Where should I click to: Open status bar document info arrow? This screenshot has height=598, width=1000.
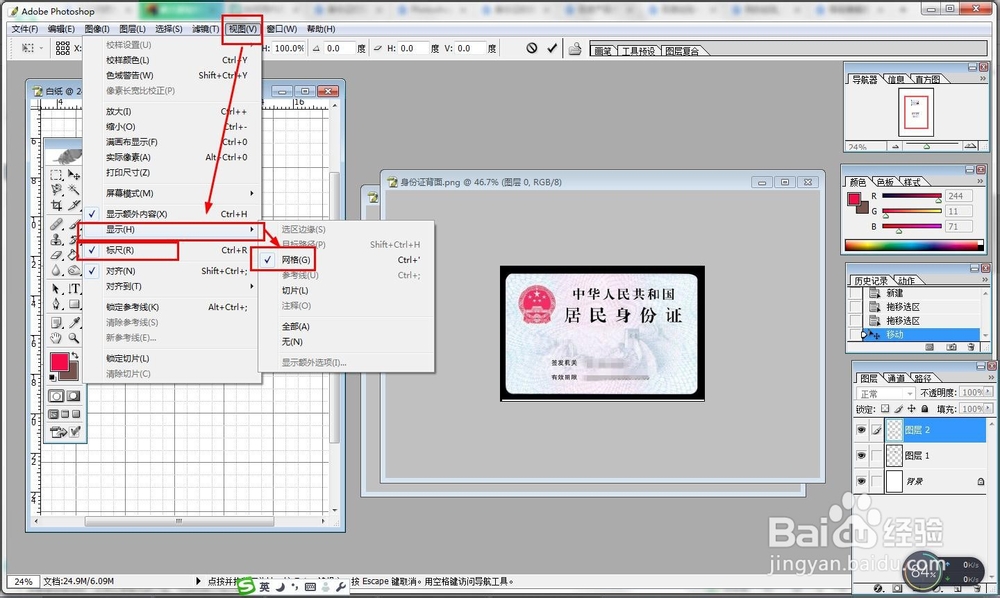[x=198, y=581]
